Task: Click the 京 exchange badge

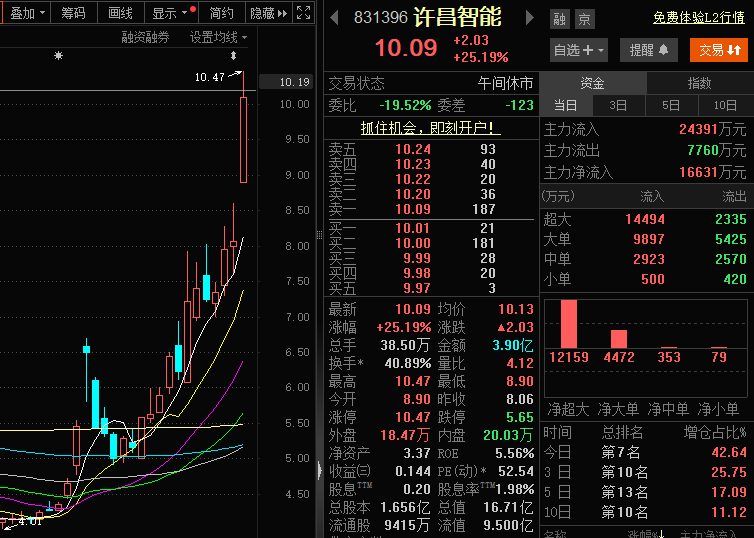Action: [x=584, y=19]
